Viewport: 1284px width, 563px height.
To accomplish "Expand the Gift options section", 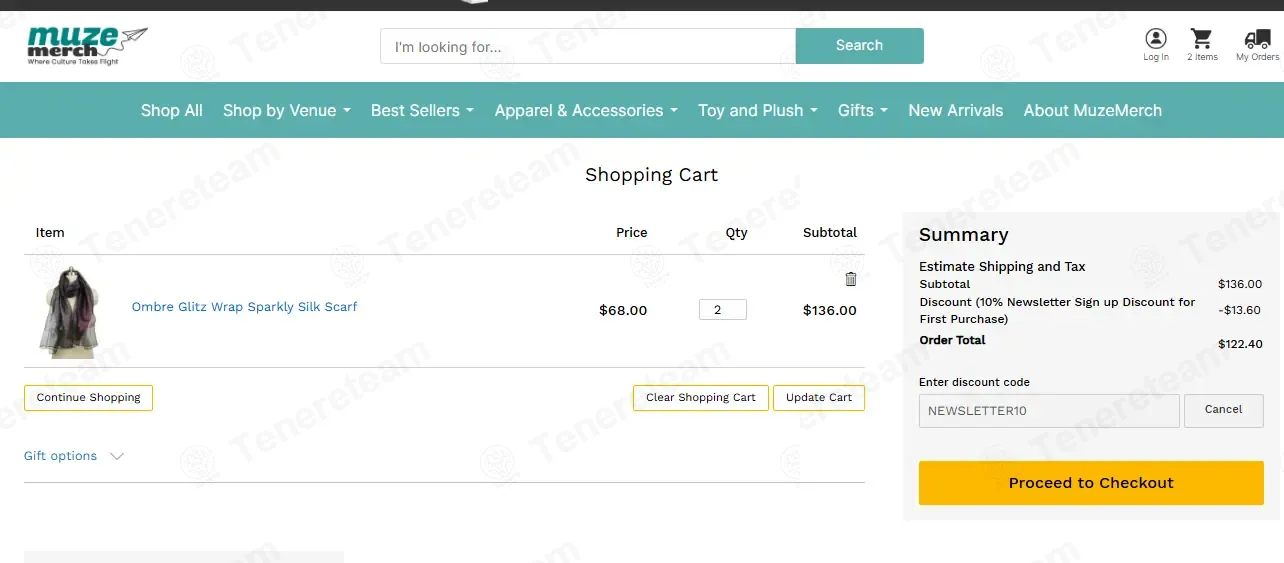I will tap(74, 456).
